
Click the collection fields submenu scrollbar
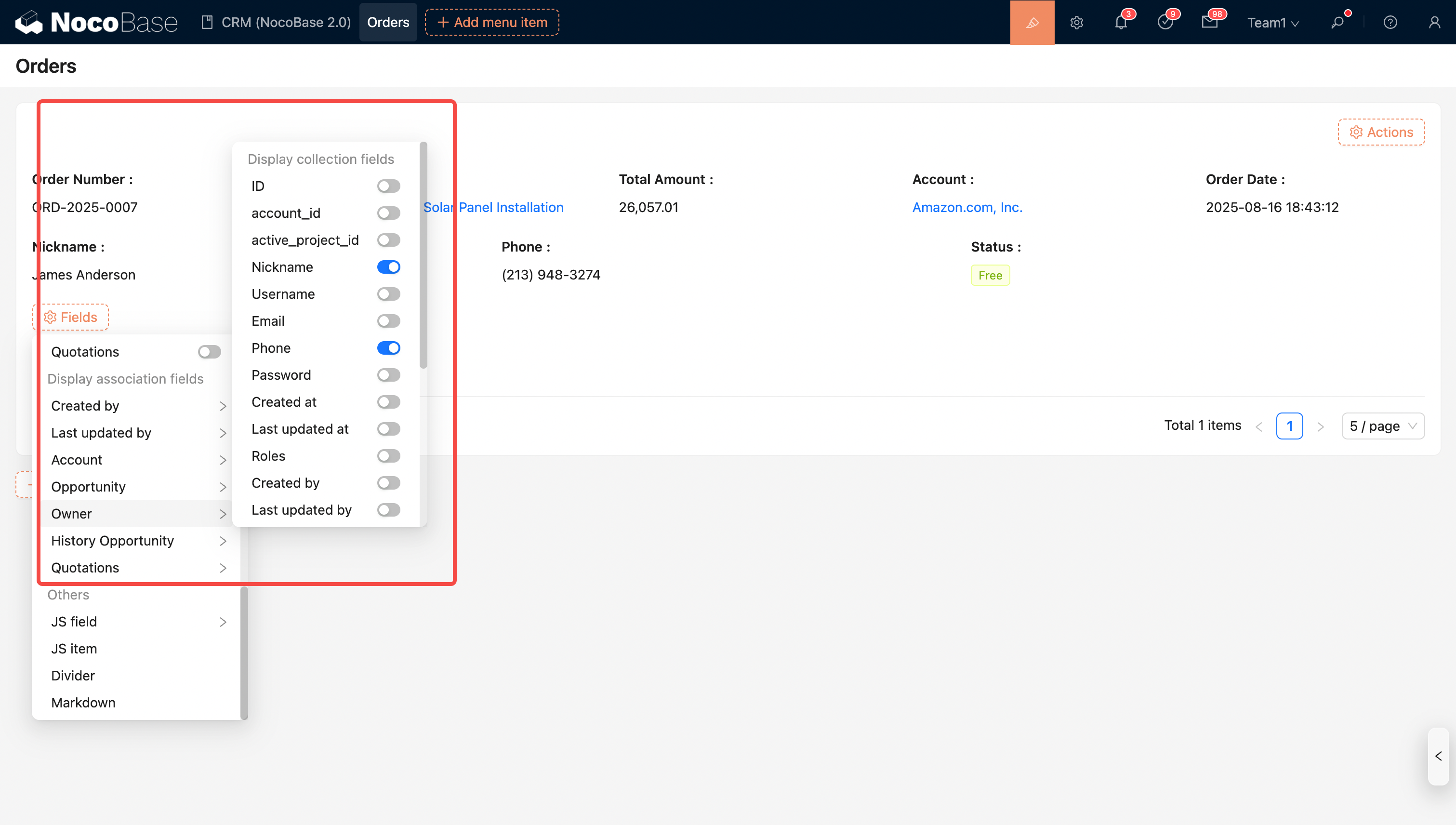pyautogui.click(x=423, y=255)
